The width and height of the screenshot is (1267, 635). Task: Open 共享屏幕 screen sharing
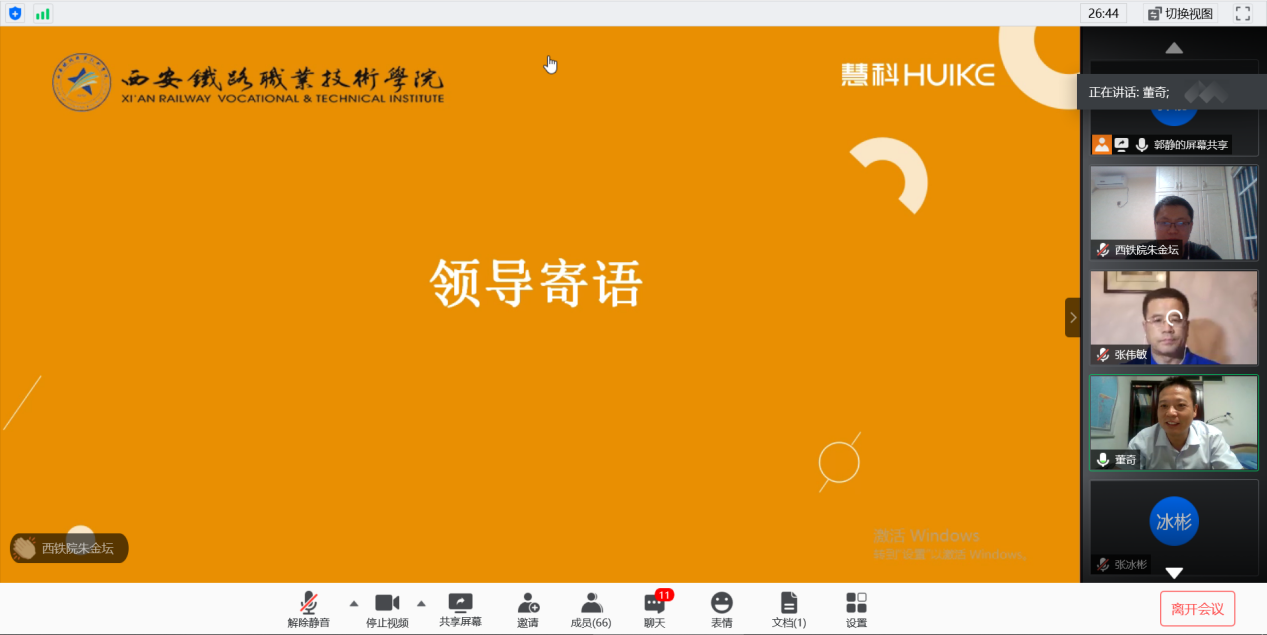460,608
